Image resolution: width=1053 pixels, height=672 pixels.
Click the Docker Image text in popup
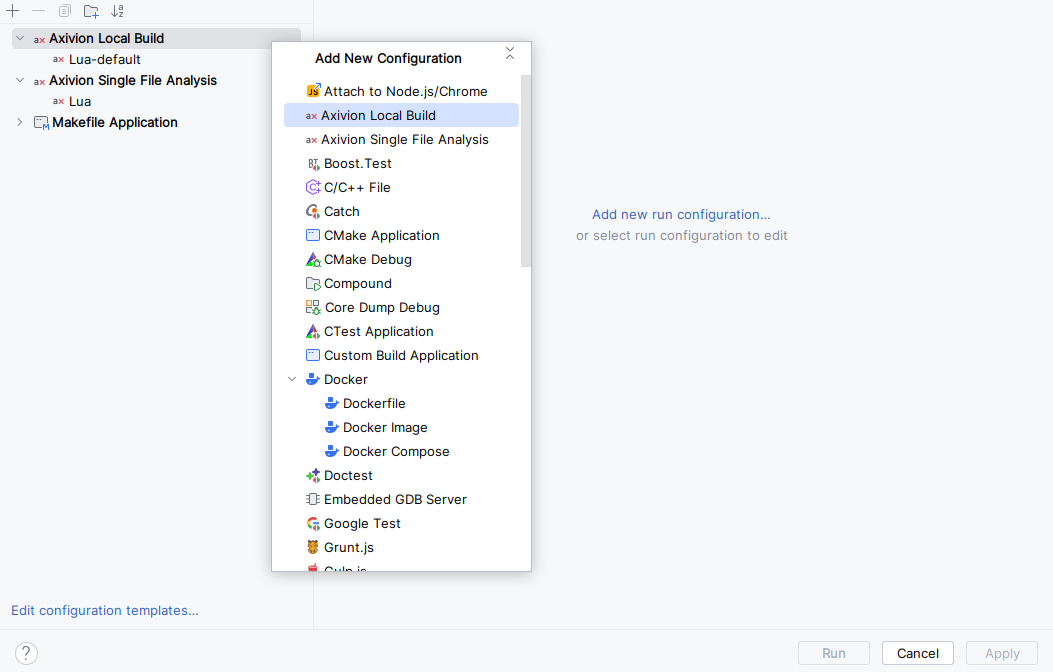pos(385,428)
